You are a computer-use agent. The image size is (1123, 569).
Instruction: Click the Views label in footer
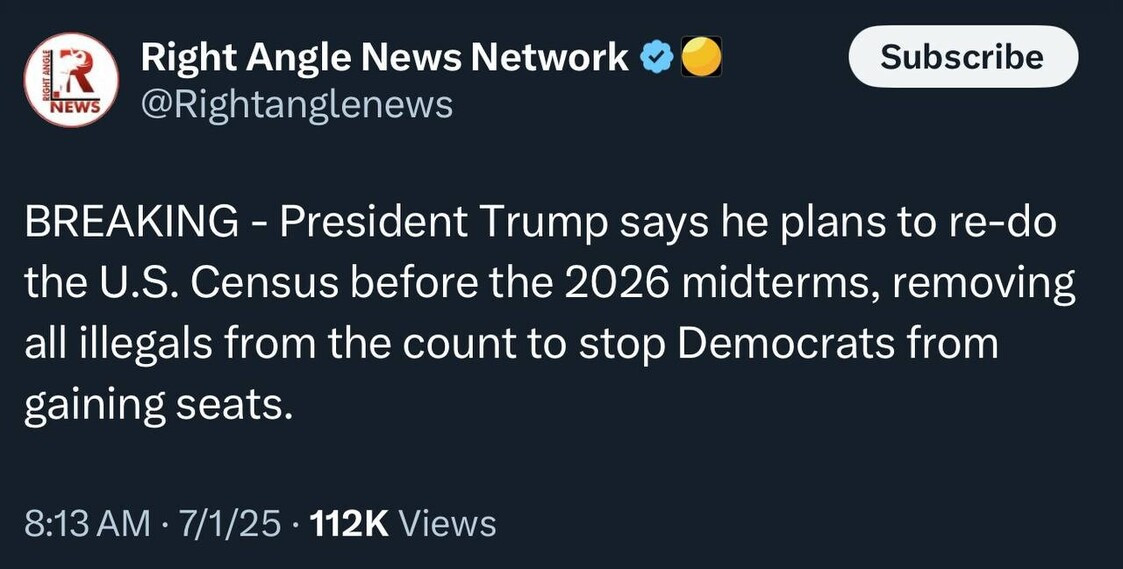click(x=448, y=523)
